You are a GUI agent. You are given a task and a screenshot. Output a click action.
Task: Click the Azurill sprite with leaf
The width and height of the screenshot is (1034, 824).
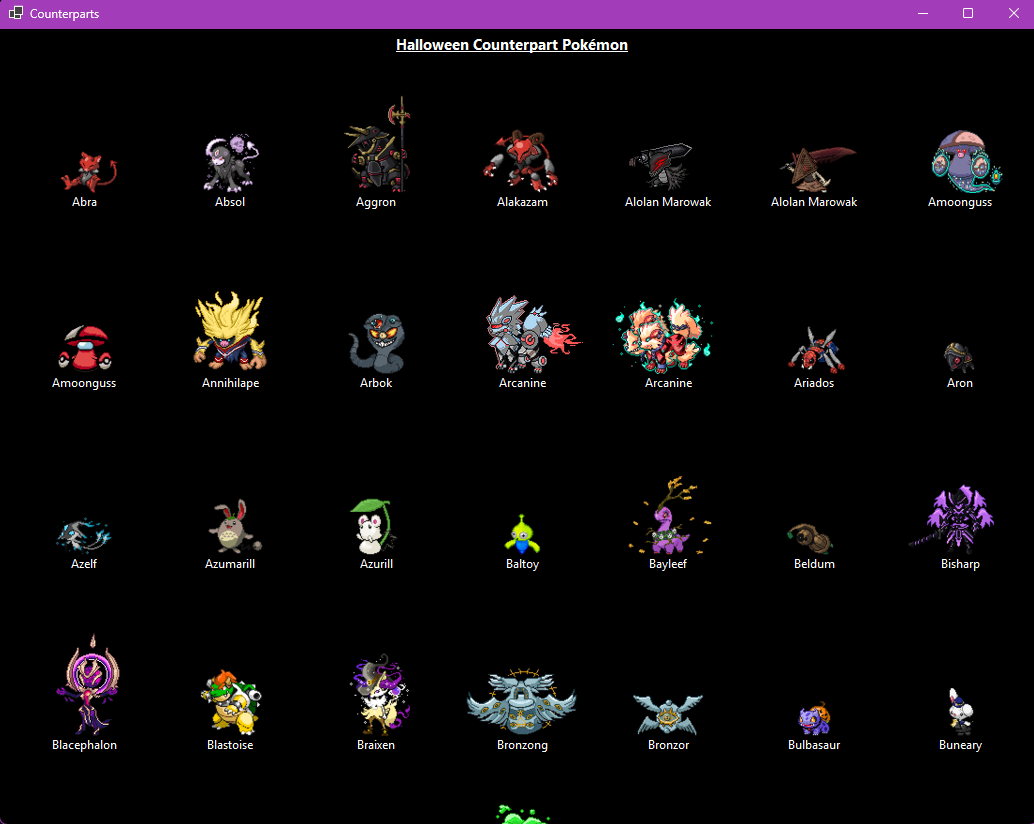pos(375,526)
